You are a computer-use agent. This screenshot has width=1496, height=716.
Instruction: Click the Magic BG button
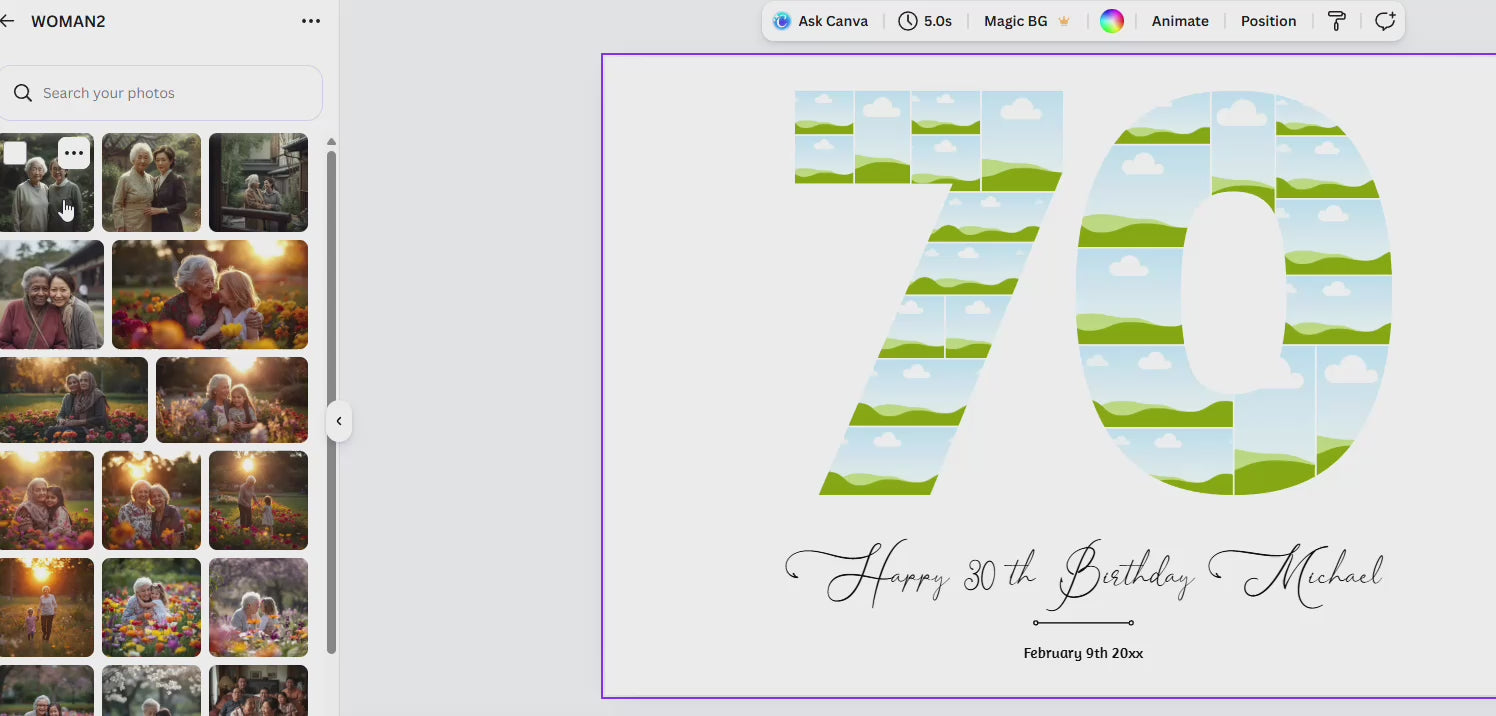point(1015,21)
